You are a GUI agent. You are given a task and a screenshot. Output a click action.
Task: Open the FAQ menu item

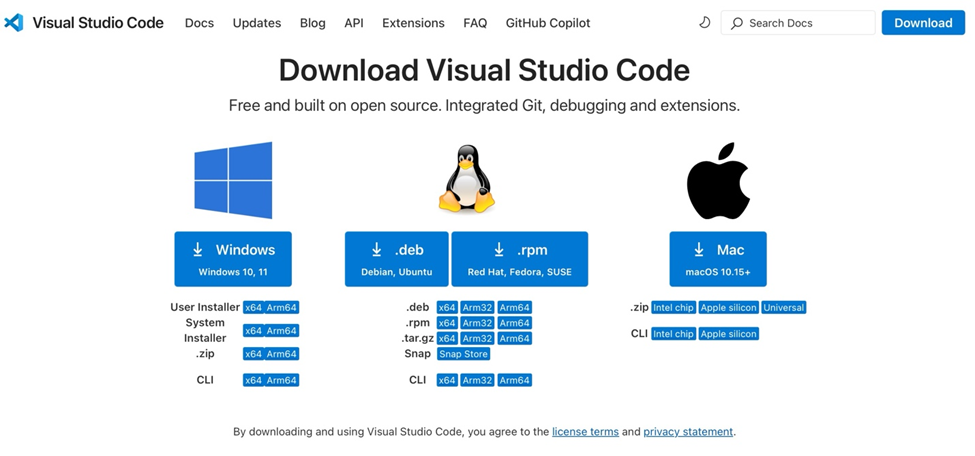click(x=475, y=23)
